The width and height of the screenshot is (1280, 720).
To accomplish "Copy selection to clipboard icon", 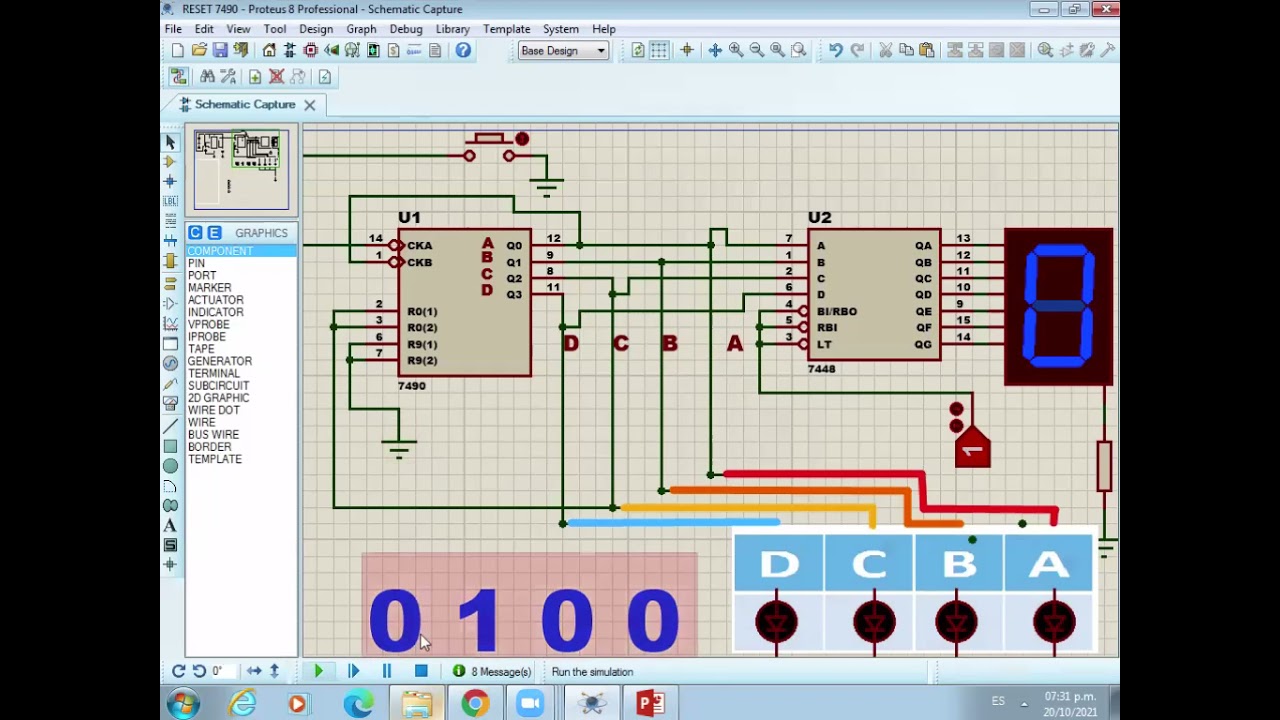I will click(x=906, y=50).
